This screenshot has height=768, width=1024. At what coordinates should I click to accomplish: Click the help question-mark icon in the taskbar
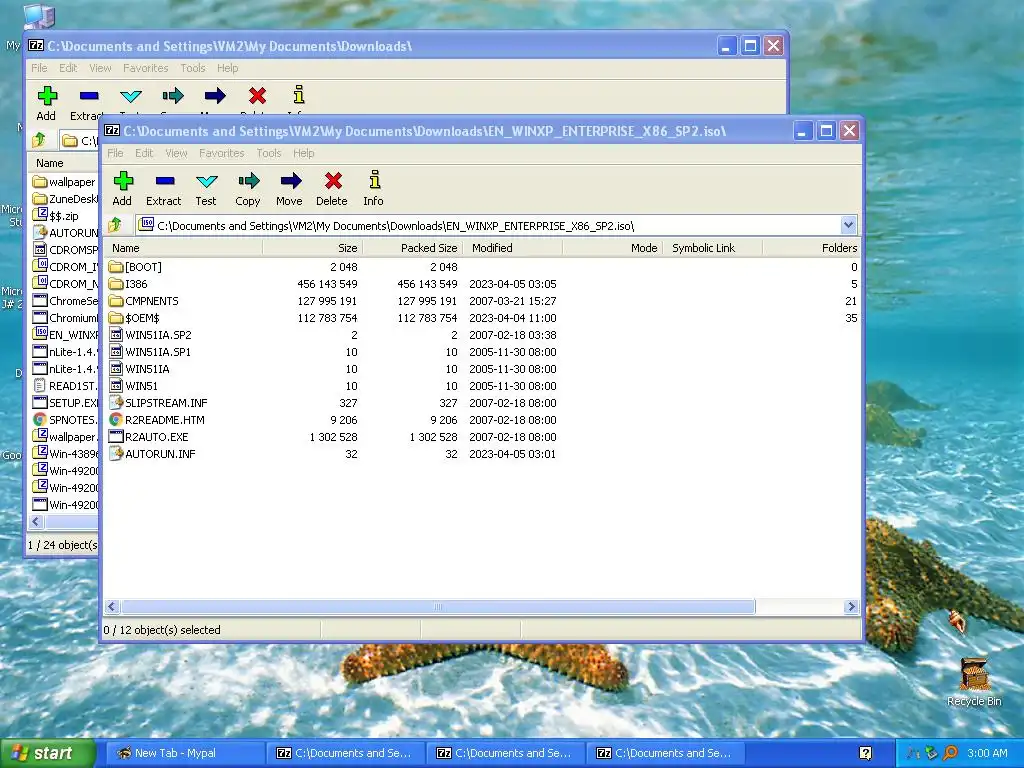point(865,753)
